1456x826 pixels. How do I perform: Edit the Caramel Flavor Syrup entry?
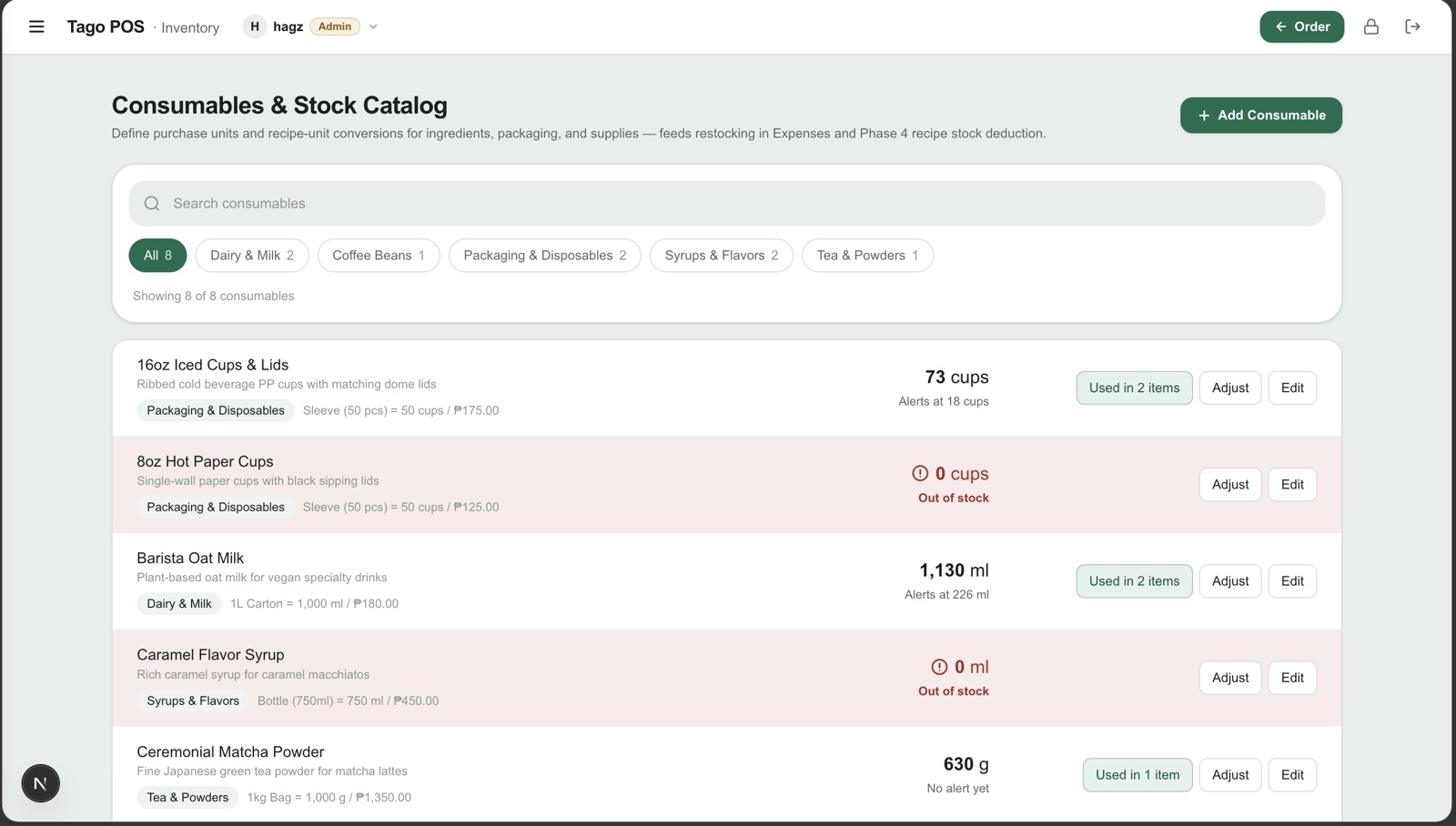pyautogui.click(x=1292, y=678)
